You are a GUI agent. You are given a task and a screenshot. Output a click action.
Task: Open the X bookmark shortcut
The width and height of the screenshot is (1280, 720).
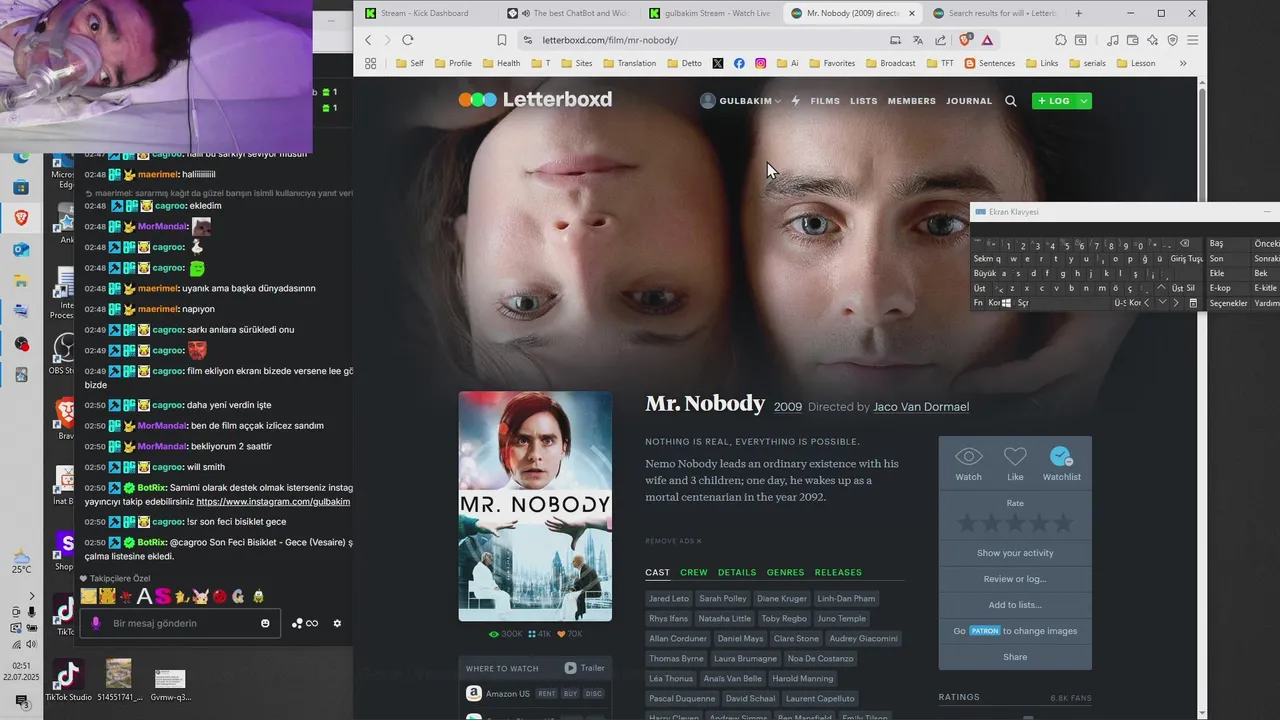(718, 63)
